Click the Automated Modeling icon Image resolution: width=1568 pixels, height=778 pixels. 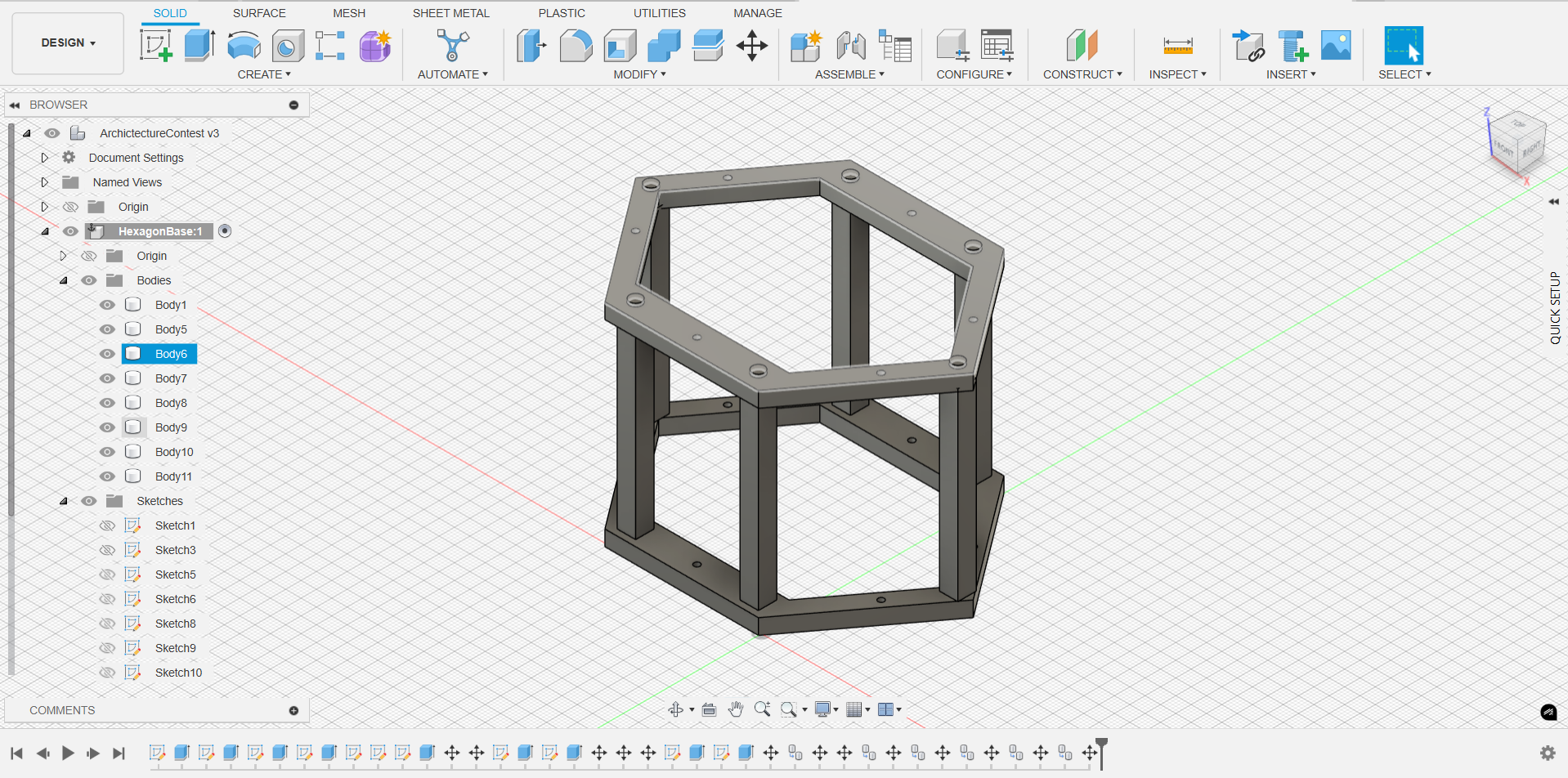(452, 46)
